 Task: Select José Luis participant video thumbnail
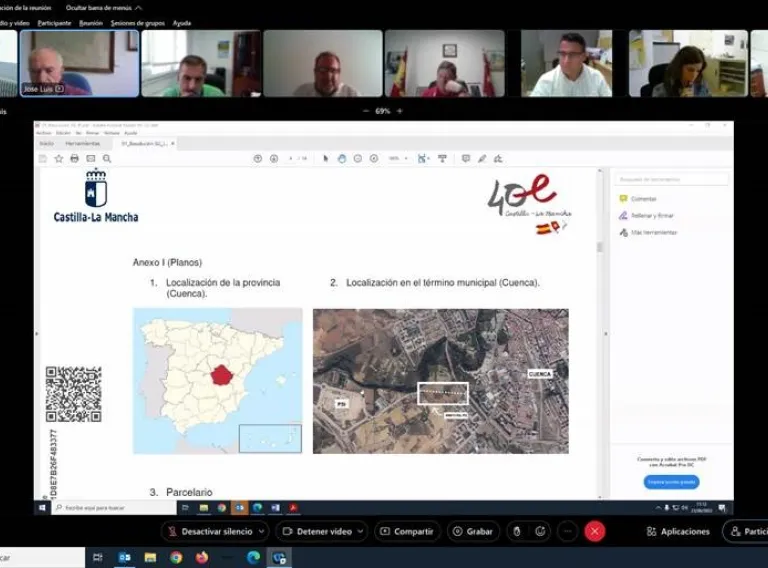[x=80, y=63]
